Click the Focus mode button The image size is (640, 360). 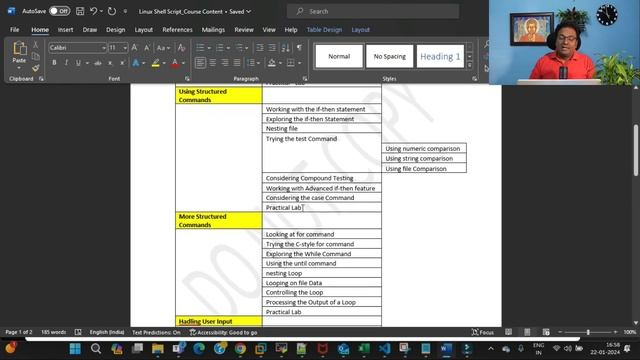coord(482,332)
